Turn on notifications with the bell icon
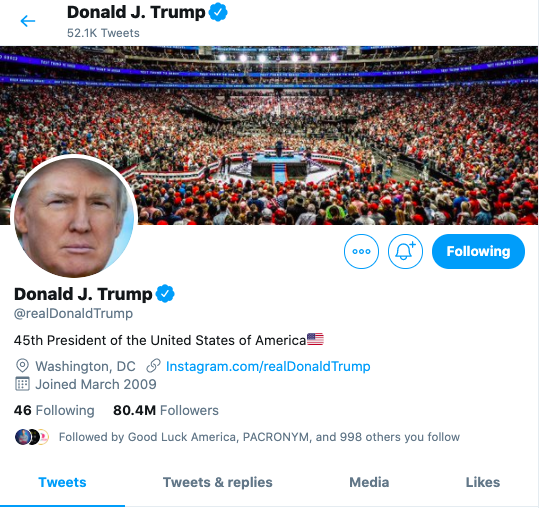The height and width of the screenshot is (508, 542). (405, 252)
